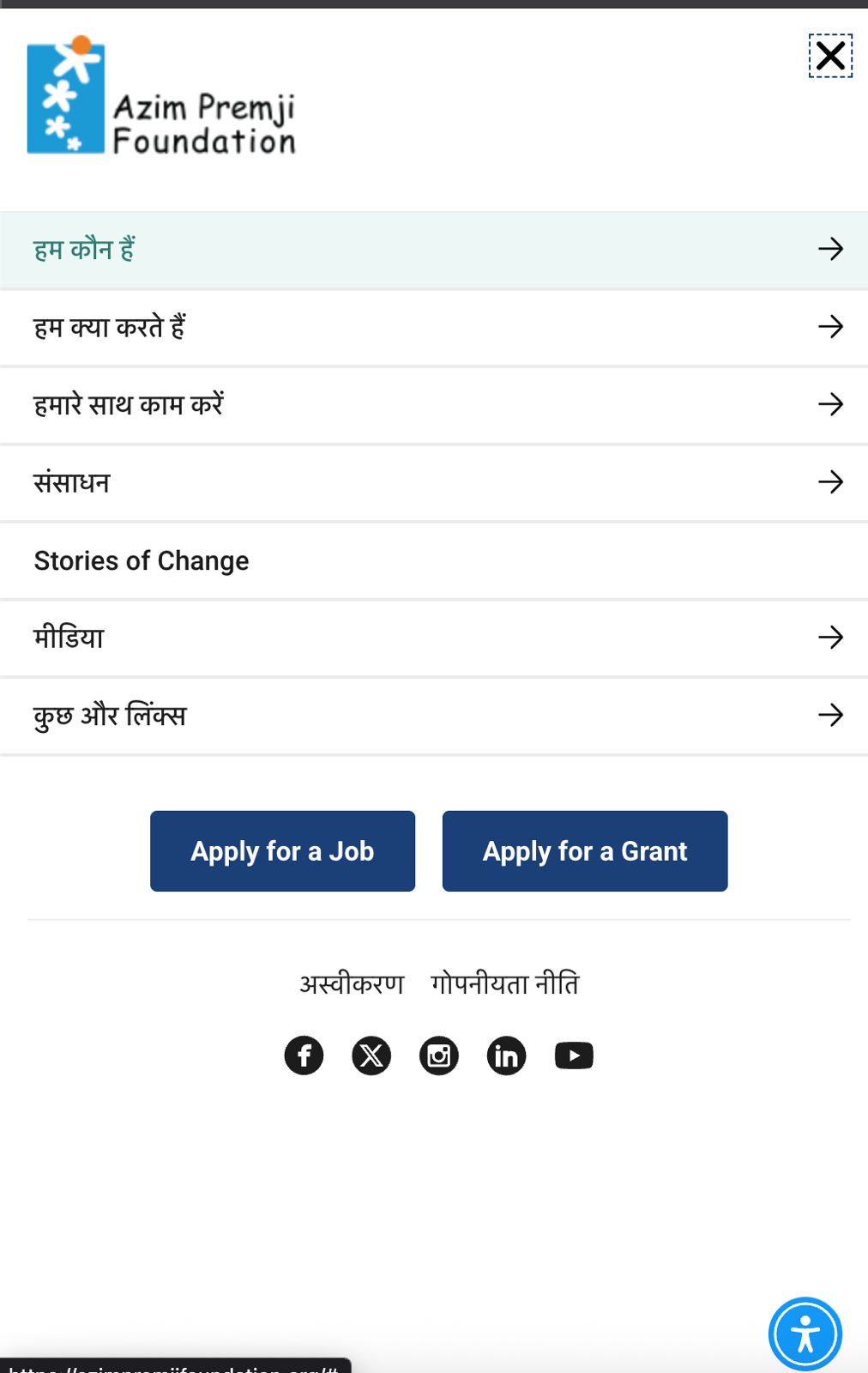Expand the संसाधन submenu arrow
The height and width of the screenshot is (1373, 868).
coord(830,481)
